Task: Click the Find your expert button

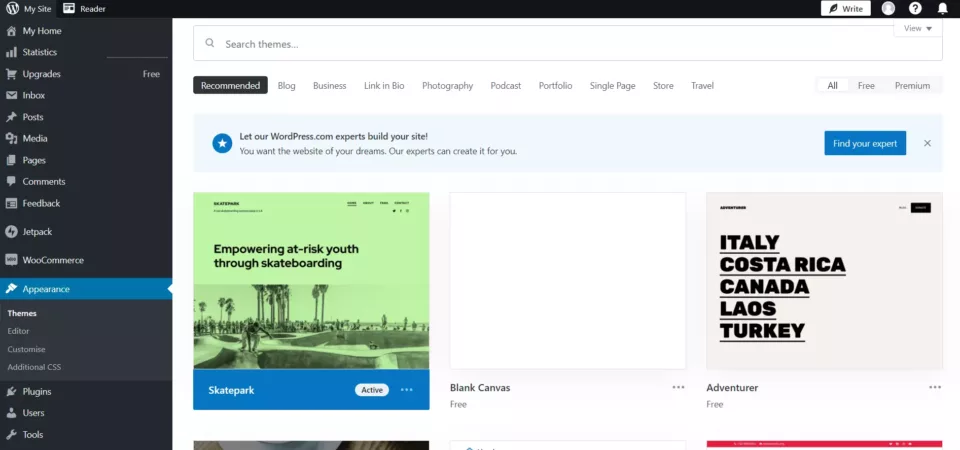Action: pos(865,143)
